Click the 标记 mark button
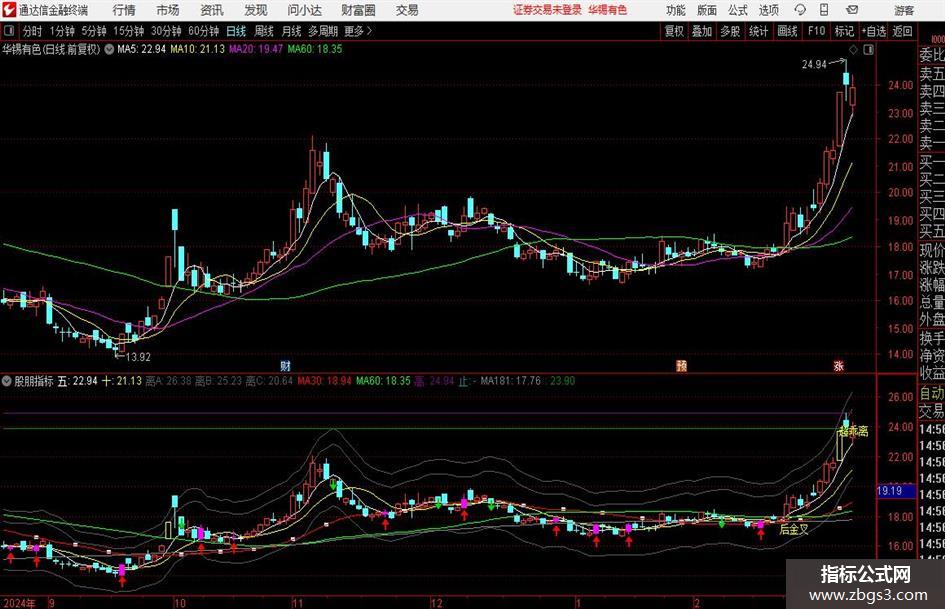The height and width of the screenshot is (609, 945). (x=844, y=31)
